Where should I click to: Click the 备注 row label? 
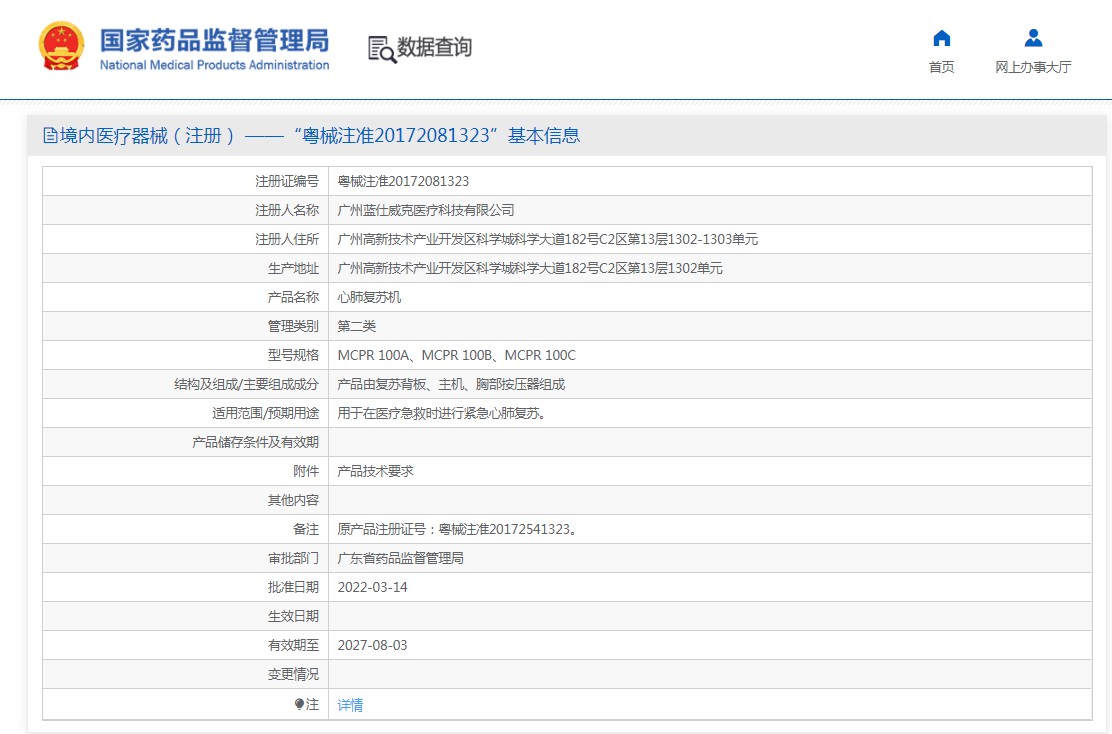pos(306,530)
